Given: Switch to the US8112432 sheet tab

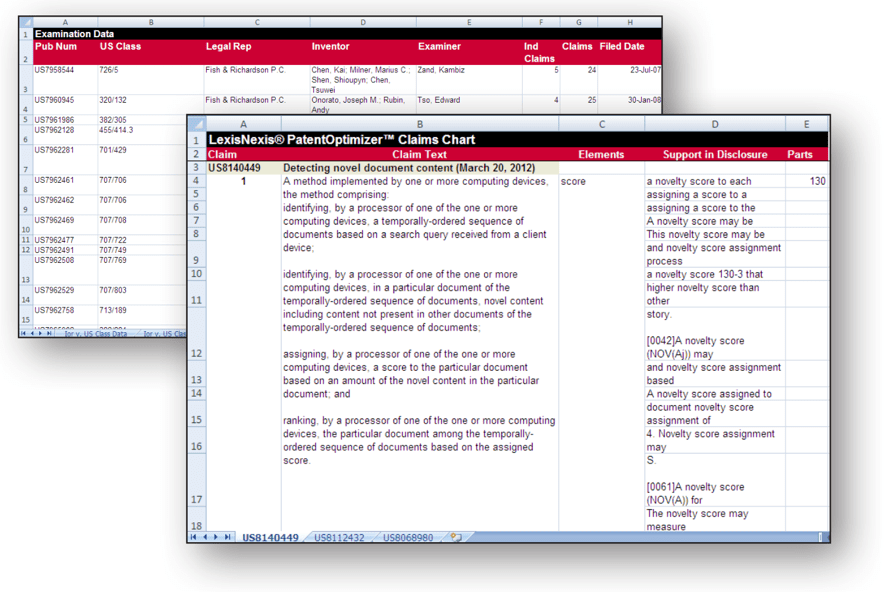Looking at the screenshot, I should coord(339,537).
